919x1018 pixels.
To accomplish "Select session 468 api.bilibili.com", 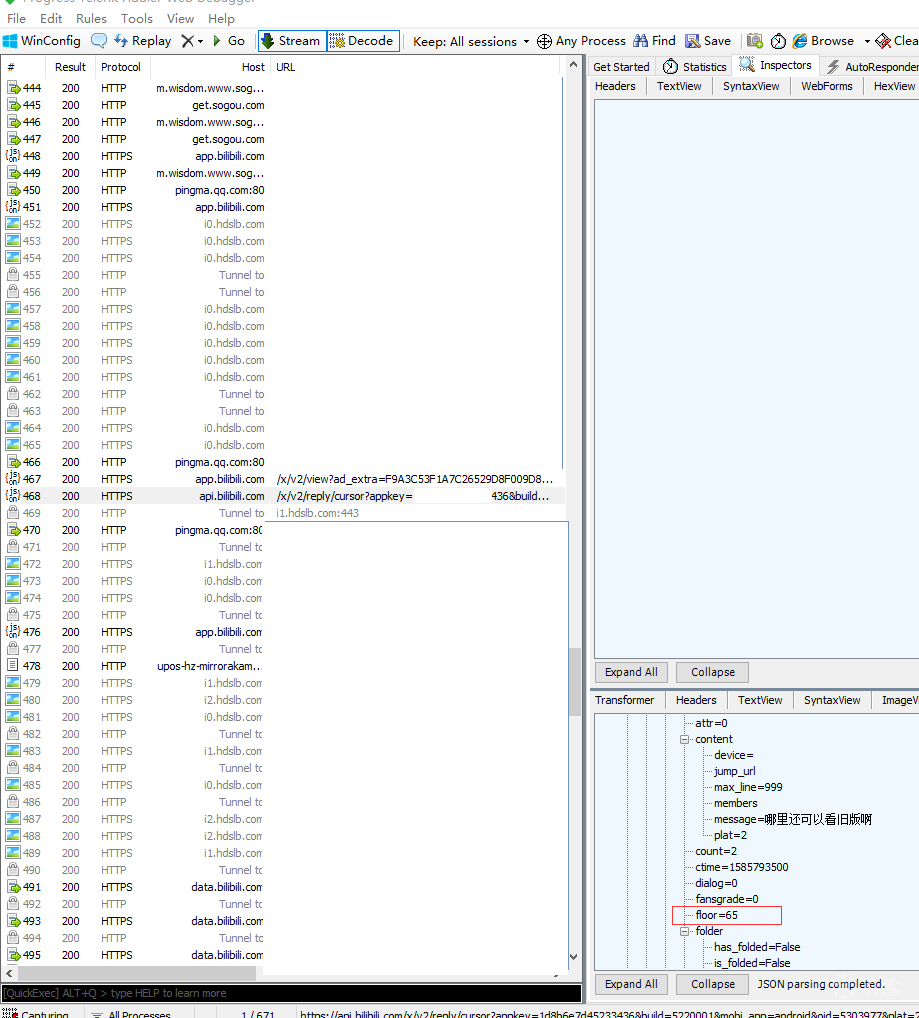I will pos(283,496).
